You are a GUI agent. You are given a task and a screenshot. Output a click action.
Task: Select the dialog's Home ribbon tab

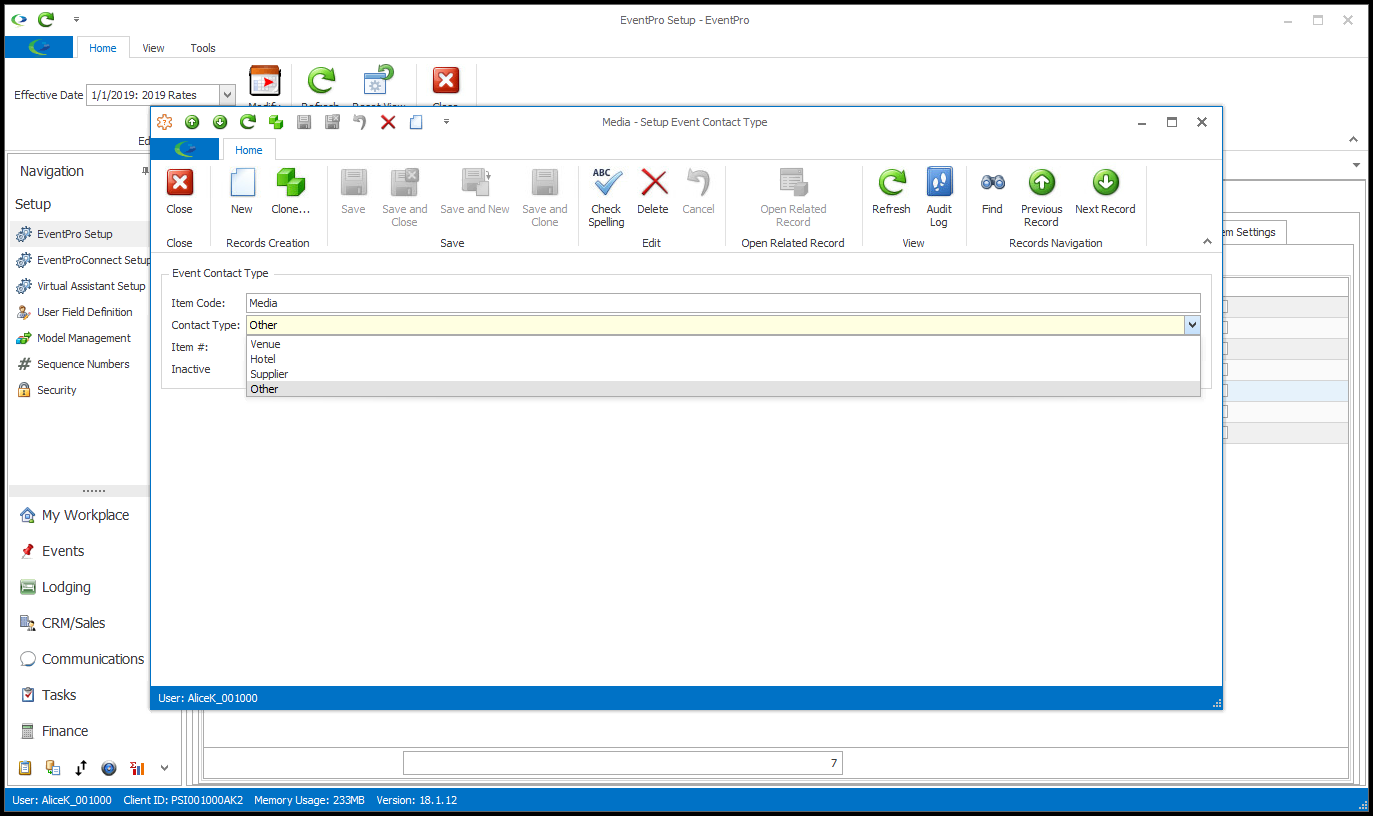click(x=249, y=150)
